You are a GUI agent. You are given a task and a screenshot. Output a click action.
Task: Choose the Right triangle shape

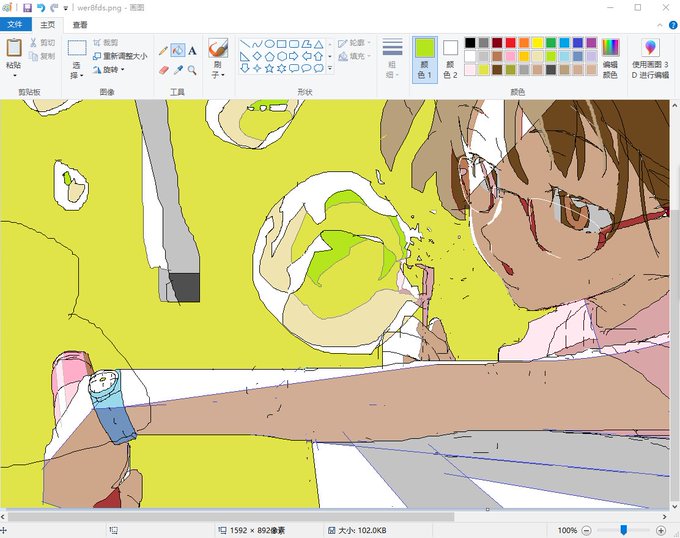tap(245, 56)
